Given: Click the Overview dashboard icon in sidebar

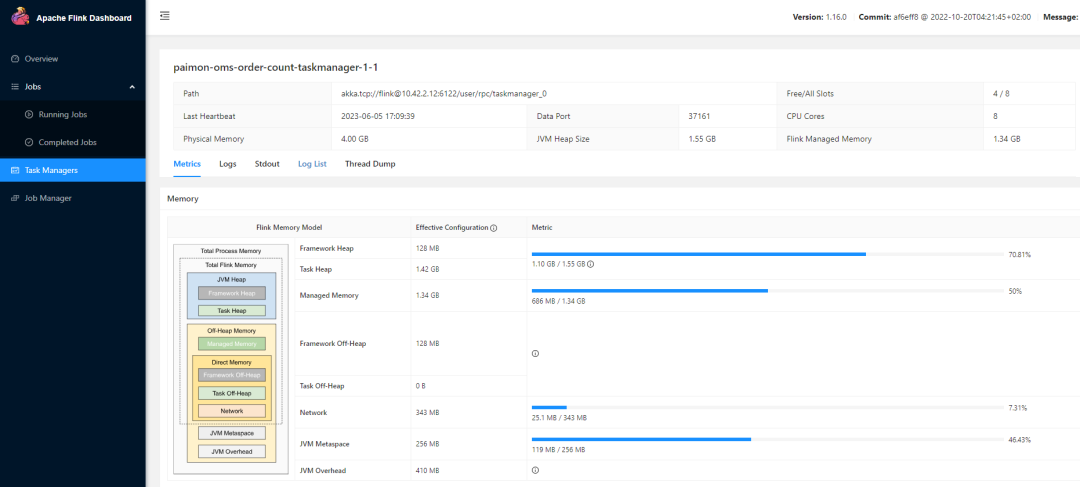Looking at the screenshot, I should coord(14,59).
